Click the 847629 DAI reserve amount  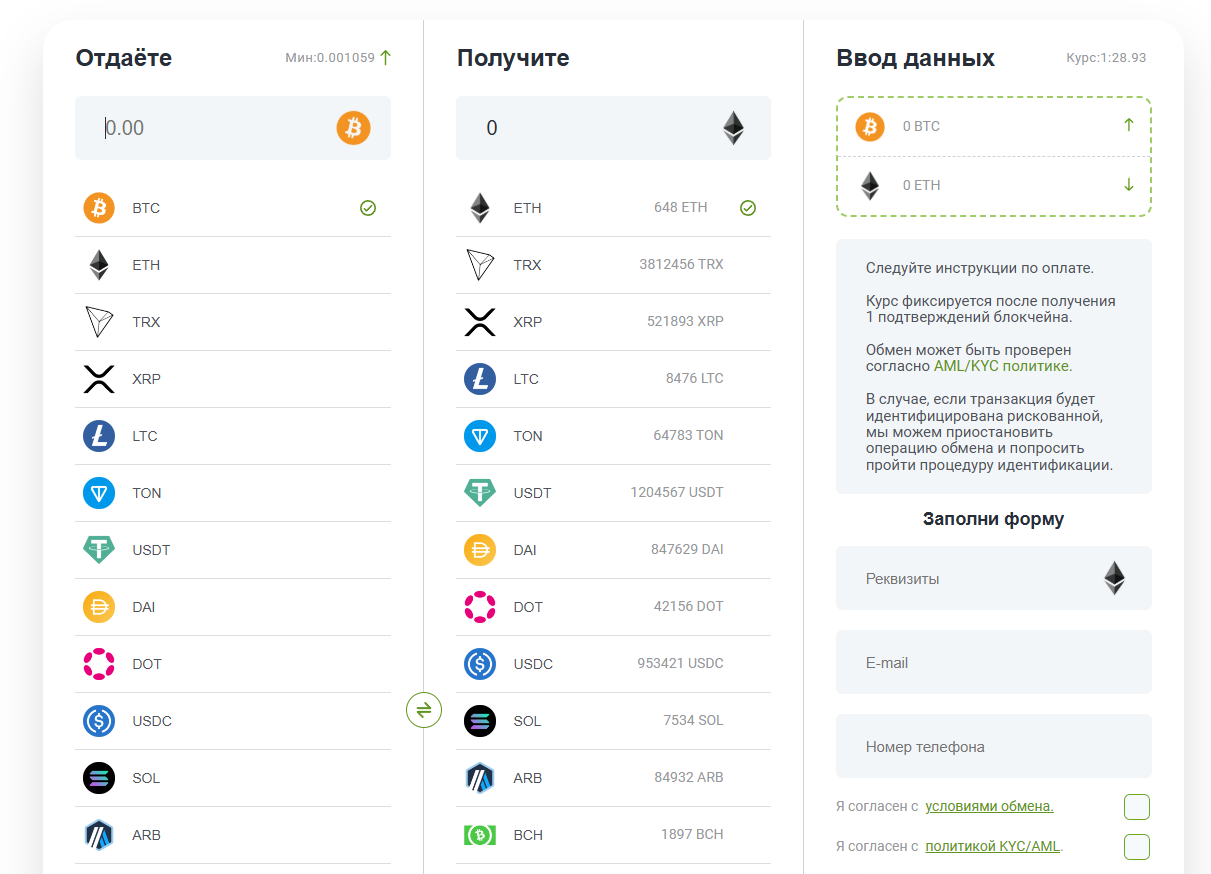(x=687, y=550)
